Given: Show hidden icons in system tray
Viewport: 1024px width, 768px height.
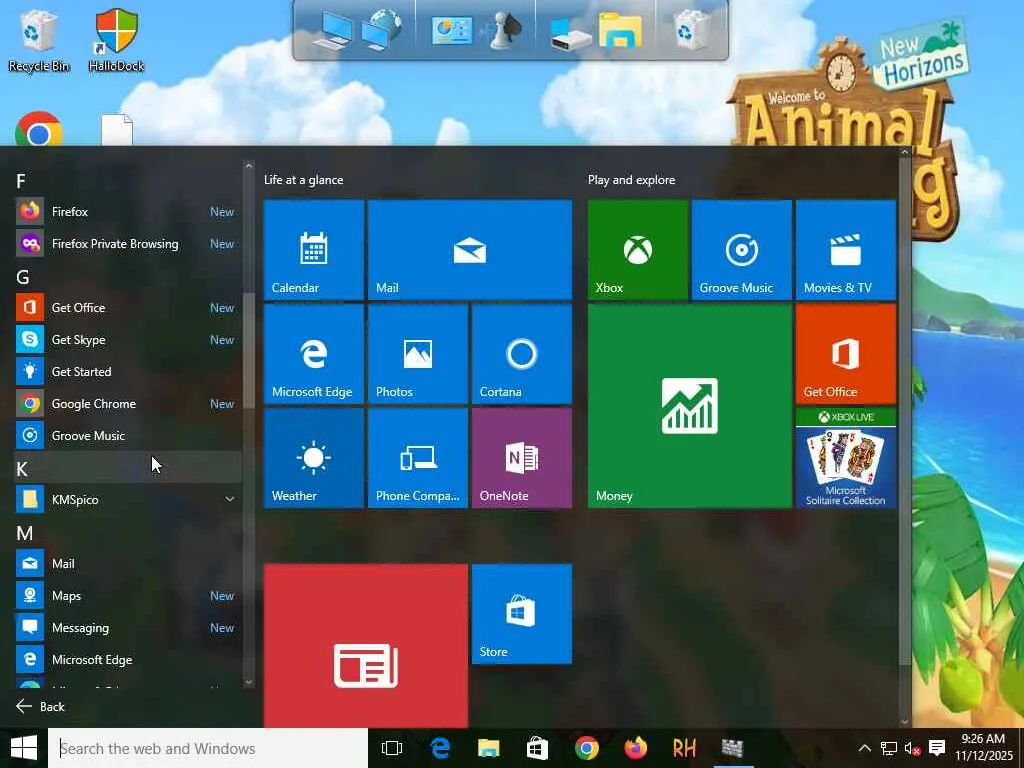Looking at the screenshot, I should 864,748.
